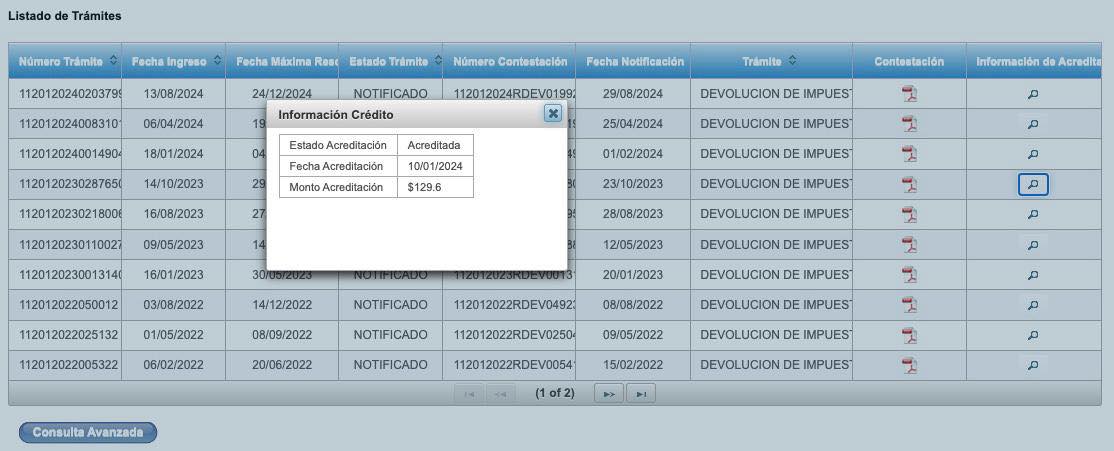This screenshot has width=1114, height=451.
Task: Jump to the last page of results
Action: [x=641, y=394]
